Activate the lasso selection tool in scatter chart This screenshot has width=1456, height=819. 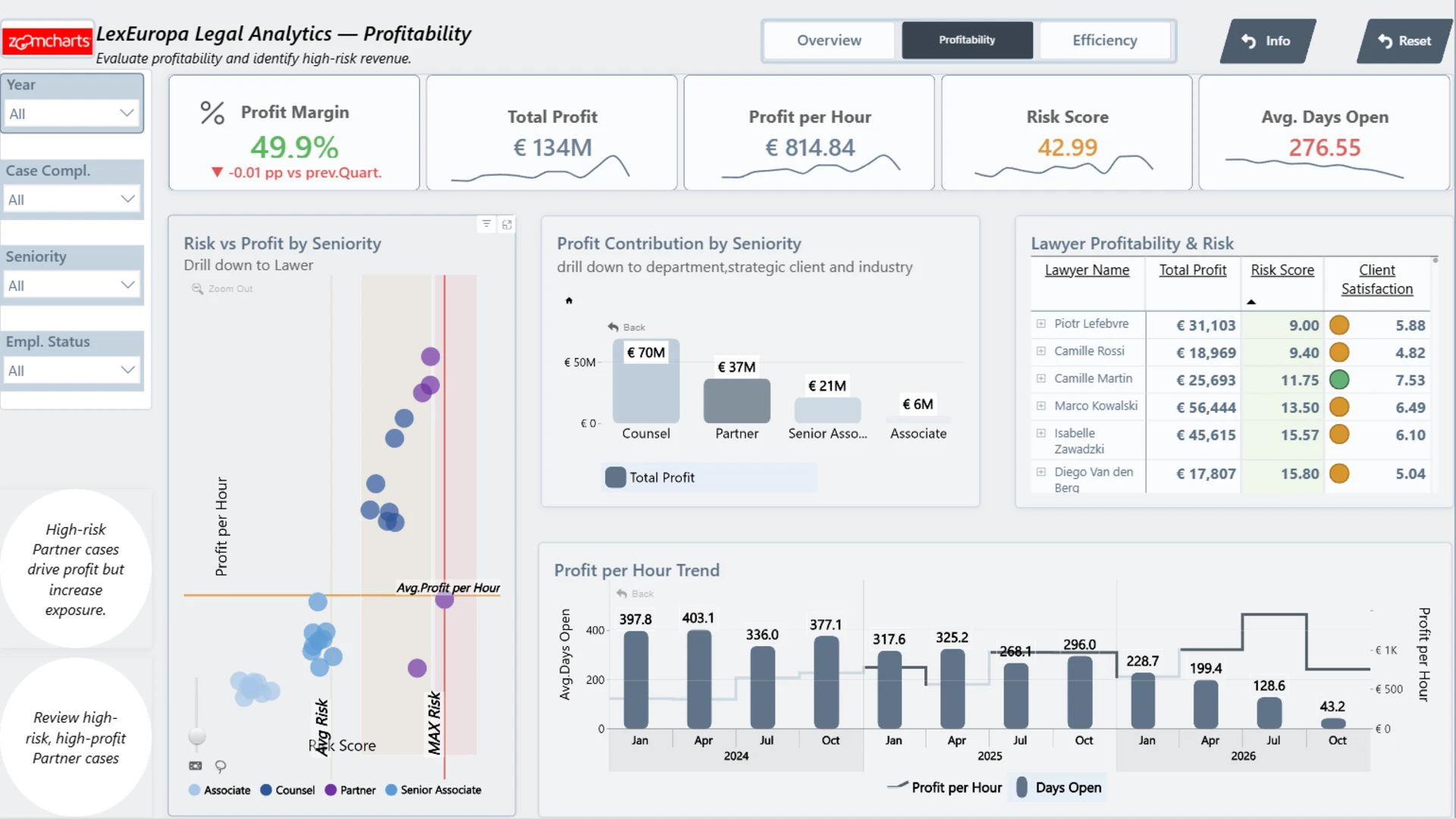(221, 766)
